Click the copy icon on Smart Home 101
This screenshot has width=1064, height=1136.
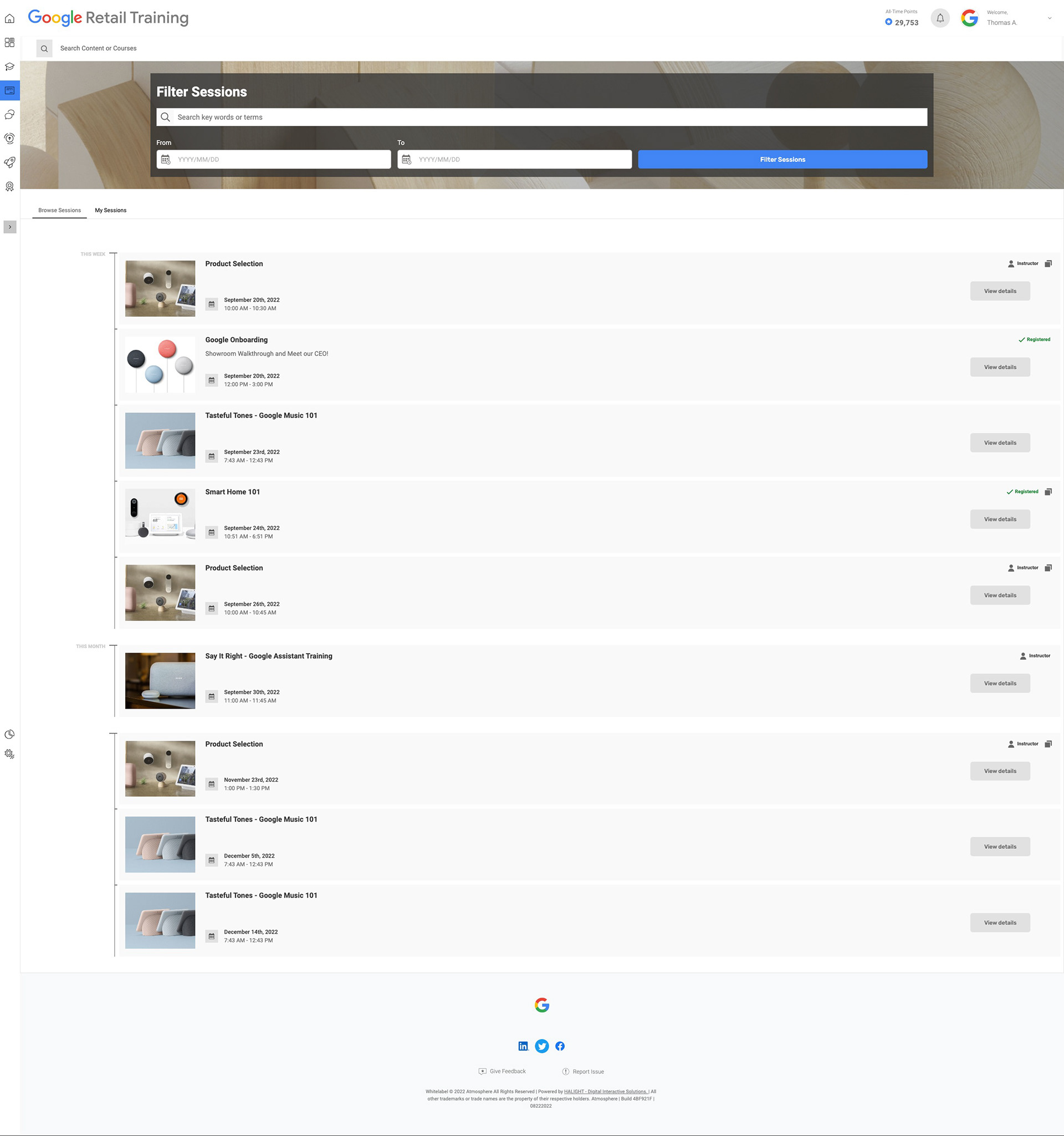1048,492
